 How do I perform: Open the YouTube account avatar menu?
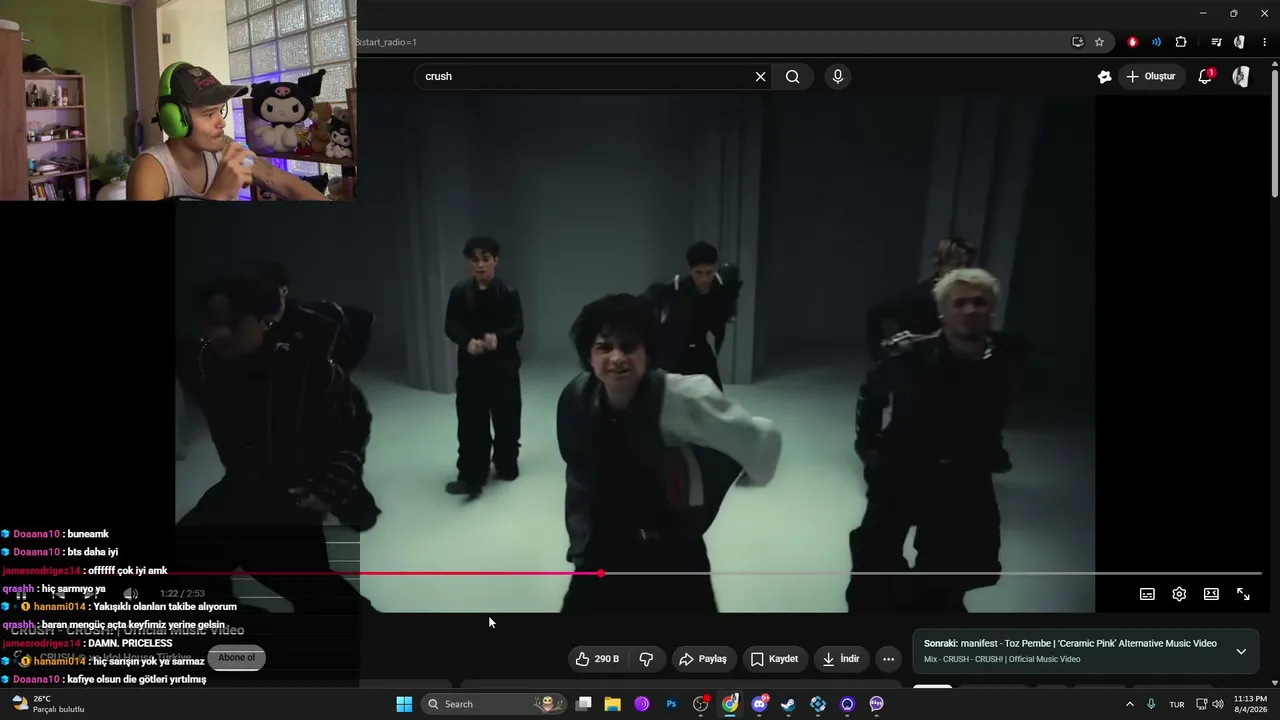tap(1241, 76)
